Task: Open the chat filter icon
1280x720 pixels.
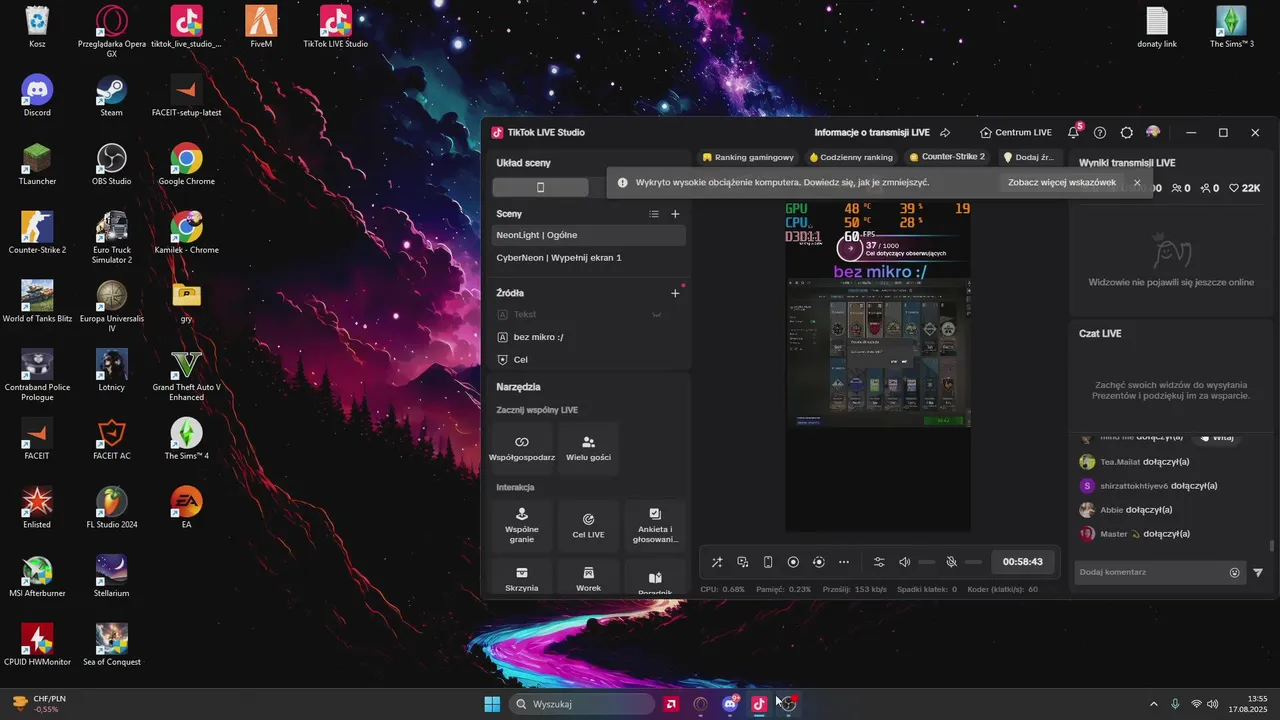Action: 1258,573
